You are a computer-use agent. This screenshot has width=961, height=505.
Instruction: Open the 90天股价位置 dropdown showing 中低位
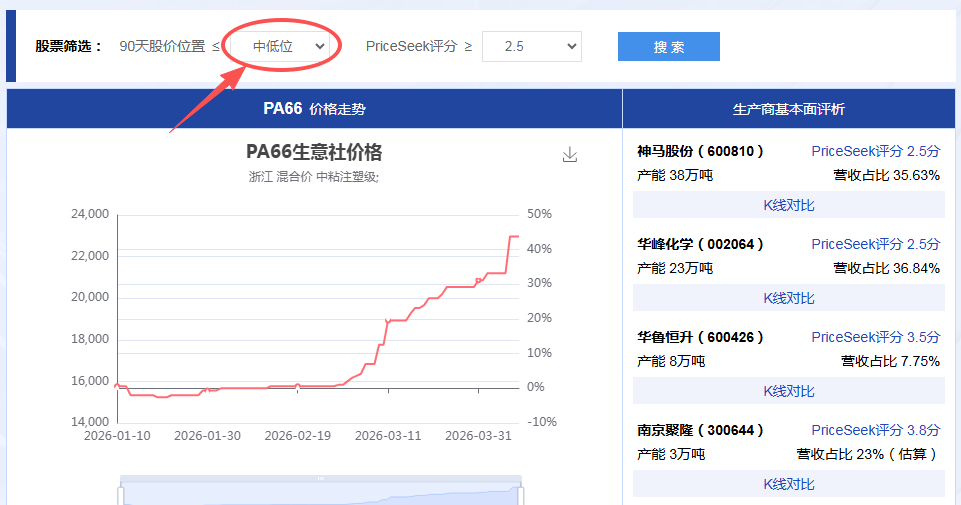pyautogui.click(x=280, y=47)
